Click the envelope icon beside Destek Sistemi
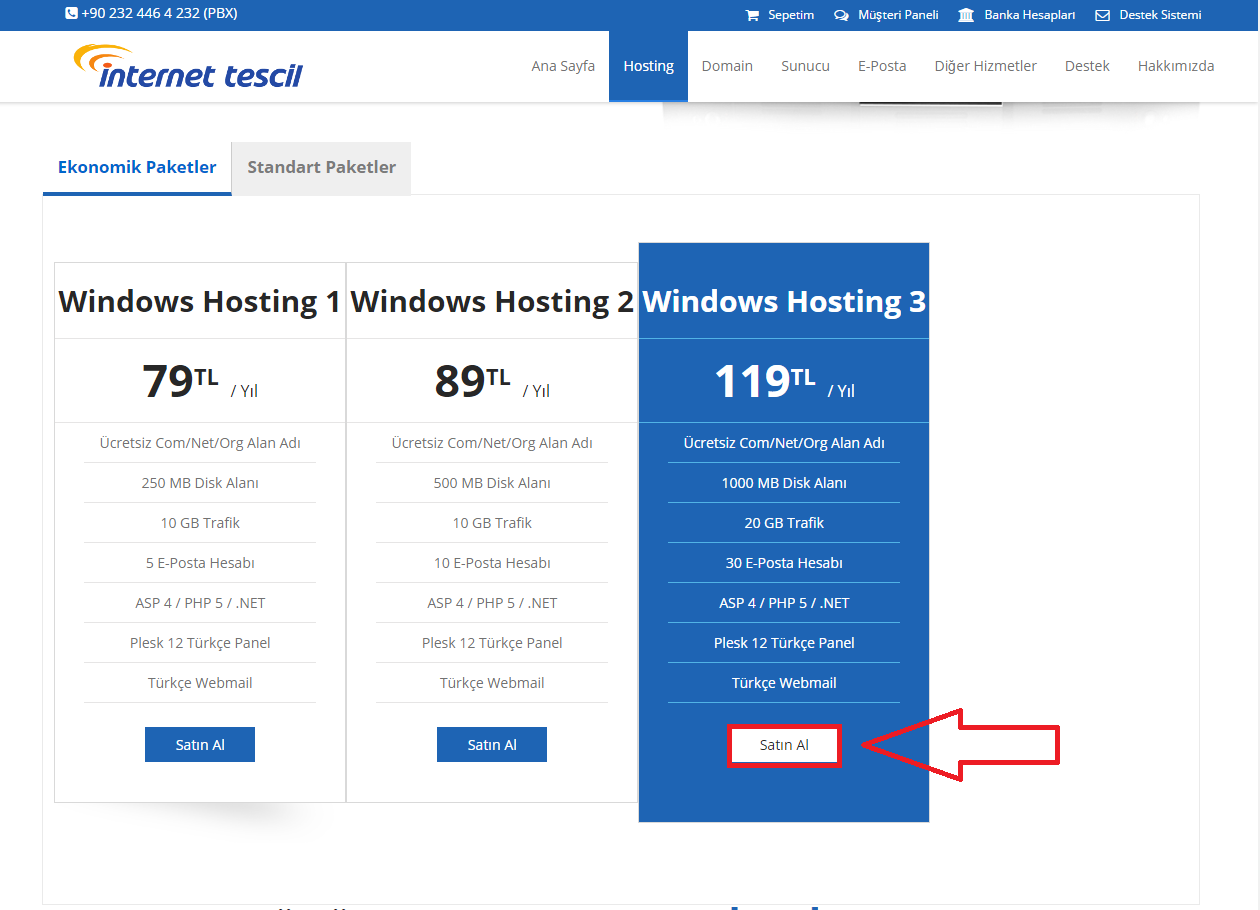1260x910 pixels. point(1103,15)
